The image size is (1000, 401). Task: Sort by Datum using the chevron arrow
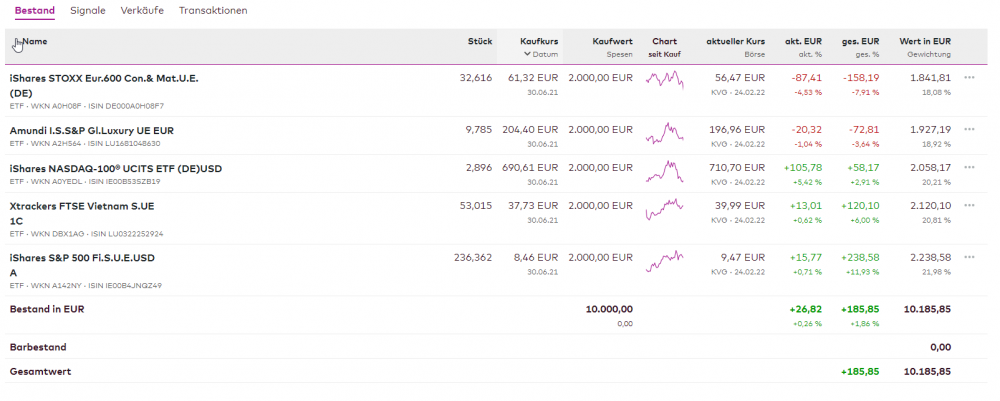(x=527, y=54)
